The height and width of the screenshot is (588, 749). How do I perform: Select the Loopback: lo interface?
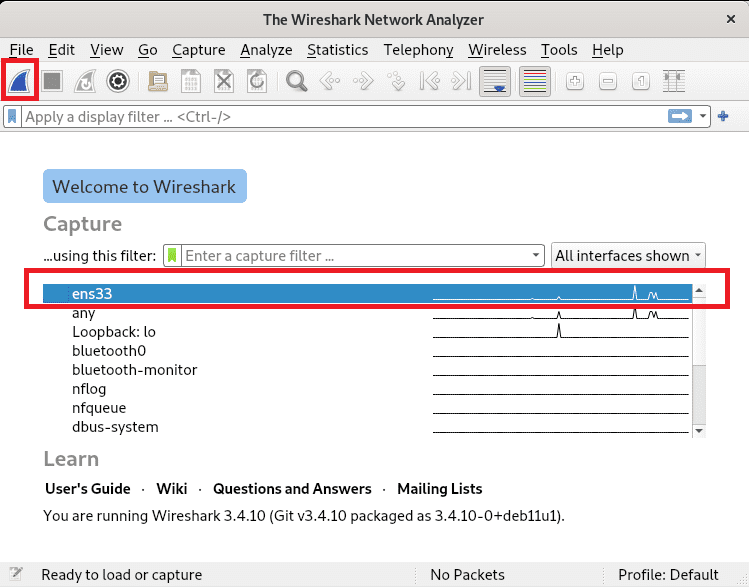(x=367, y=331)
